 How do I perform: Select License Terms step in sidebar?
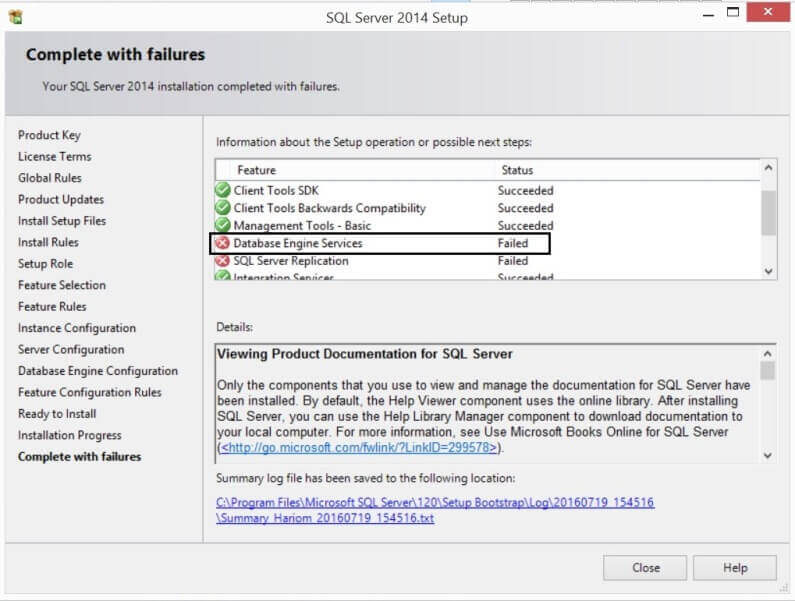(55, 156)
